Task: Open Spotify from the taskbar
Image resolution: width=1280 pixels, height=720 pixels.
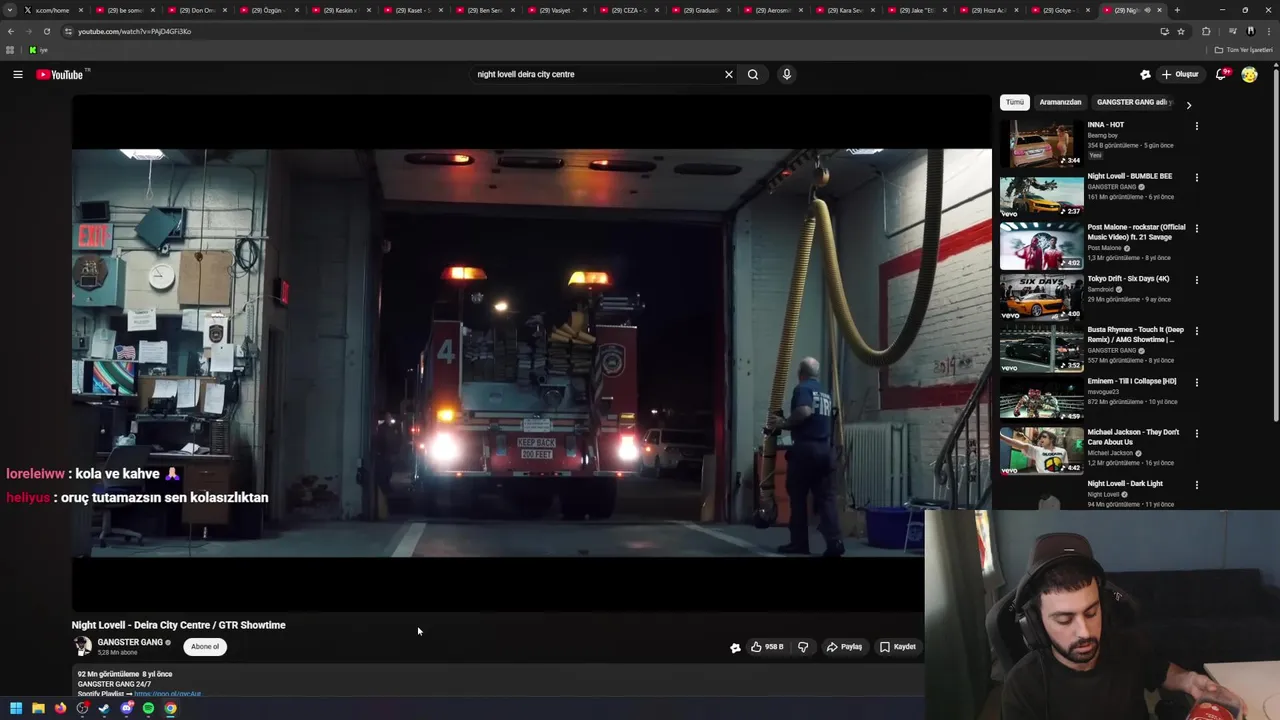Action: coord(149,708)
